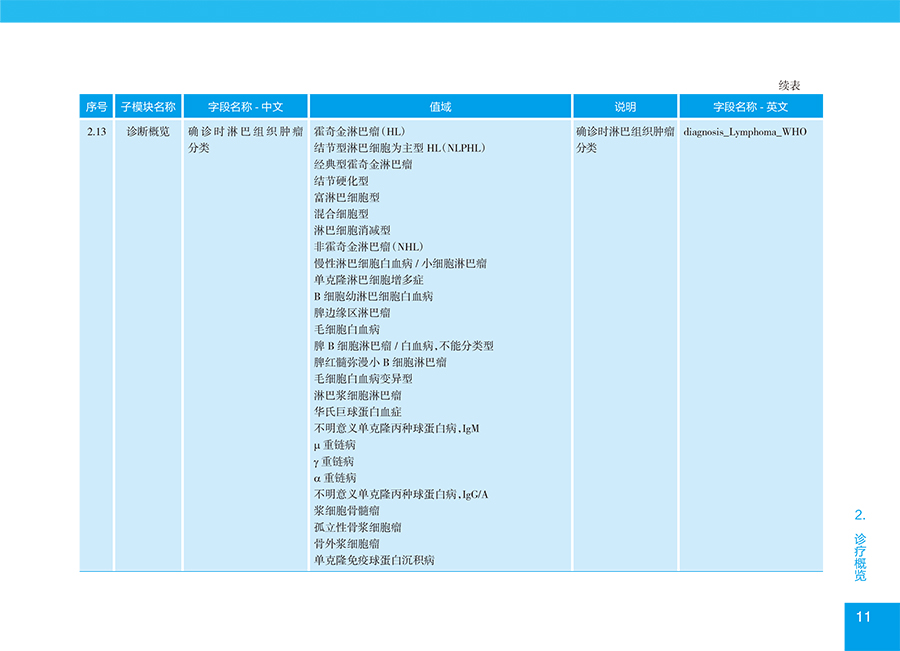This screenshot has height=651, width=900.
Task: Click the value 富淋巴细胞型
Action: (x=347, y=197)
